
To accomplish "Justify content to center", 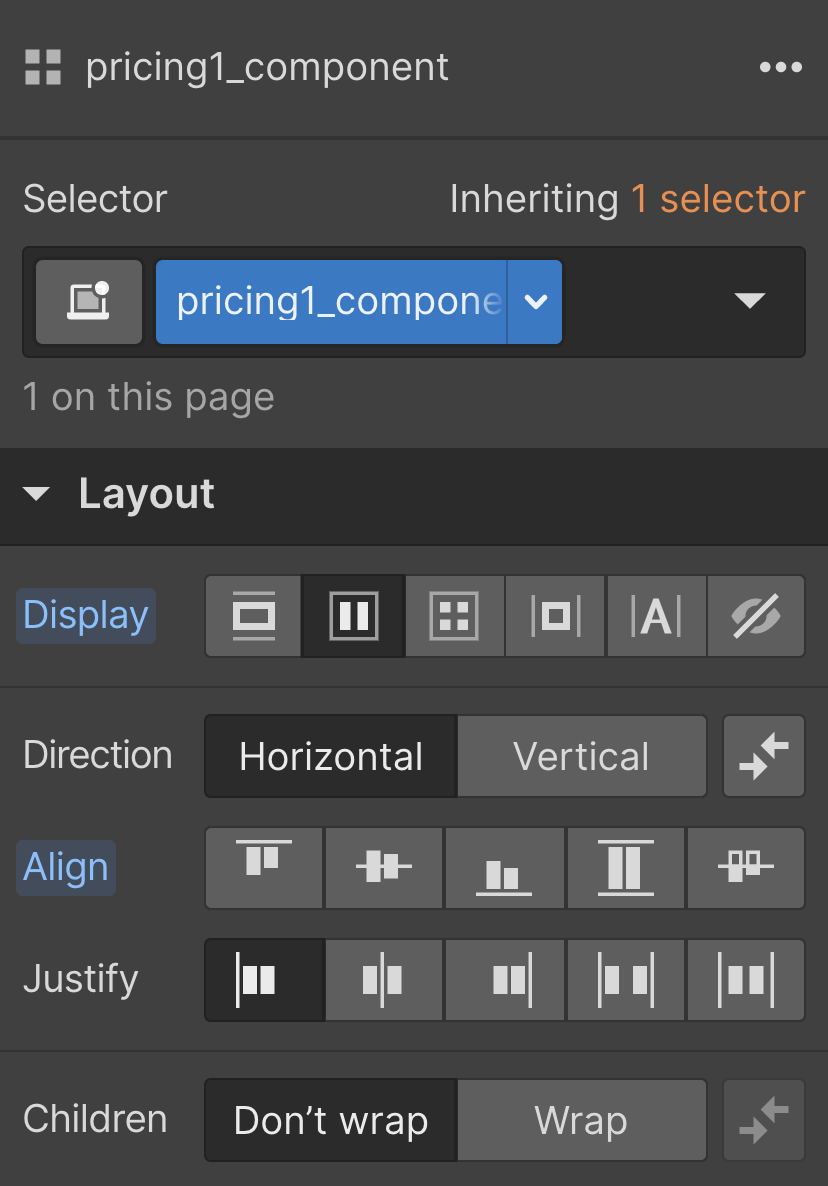I will click(x=384, y=980).
